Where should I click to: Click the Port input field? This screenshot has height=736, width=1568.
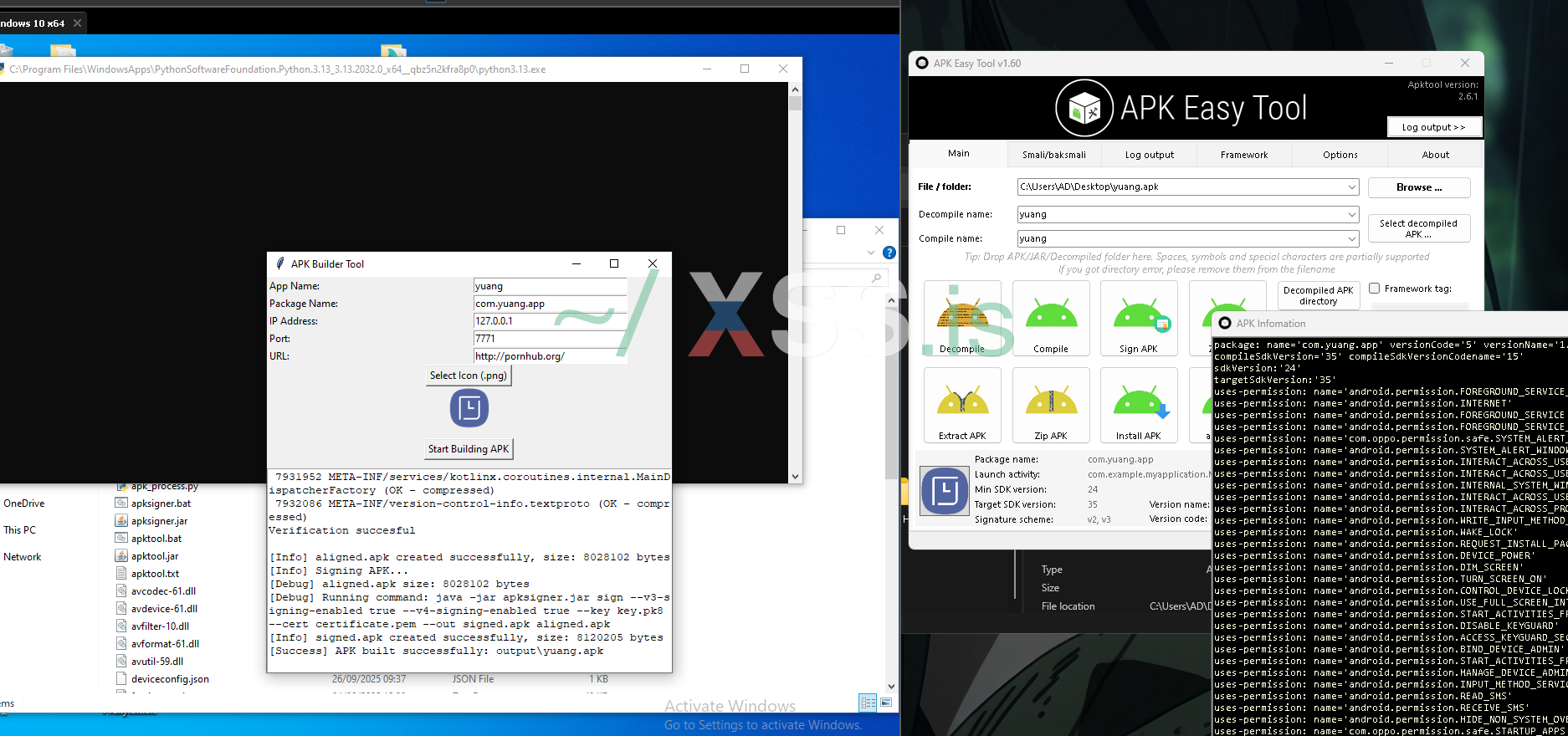click(x=550, y=339)
